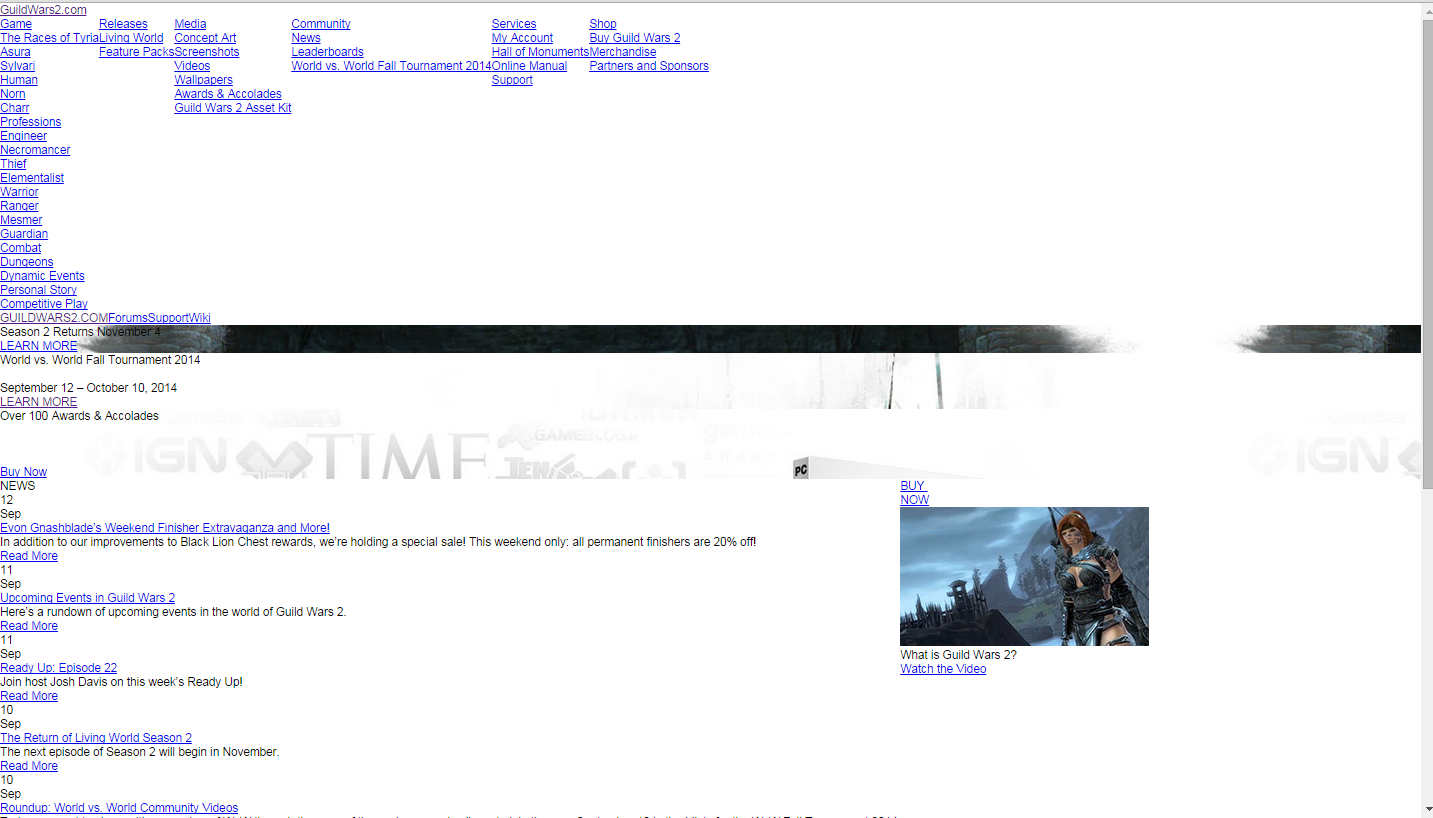1433x818 pixels.
Task: Open Feature Packs link
Action: 136,52
